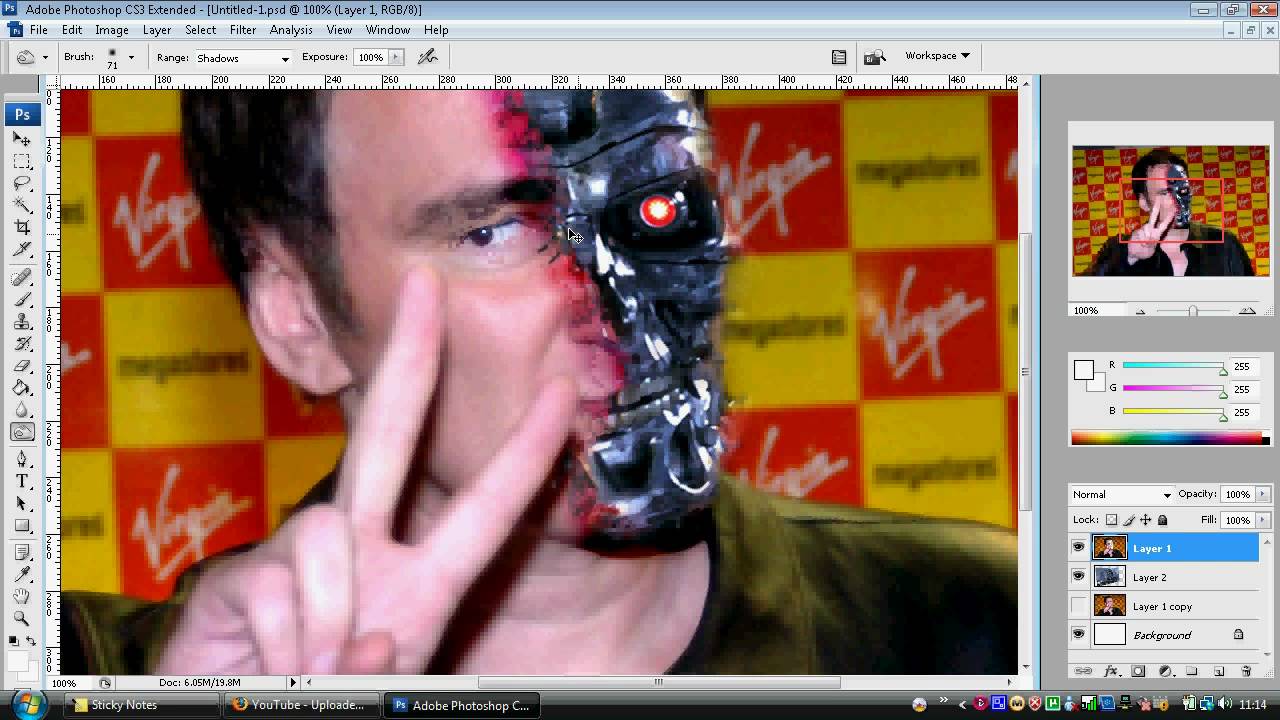1280x720 pixels.
Task: Delete layer using trash icon
Action: [x=1246, y=671]
